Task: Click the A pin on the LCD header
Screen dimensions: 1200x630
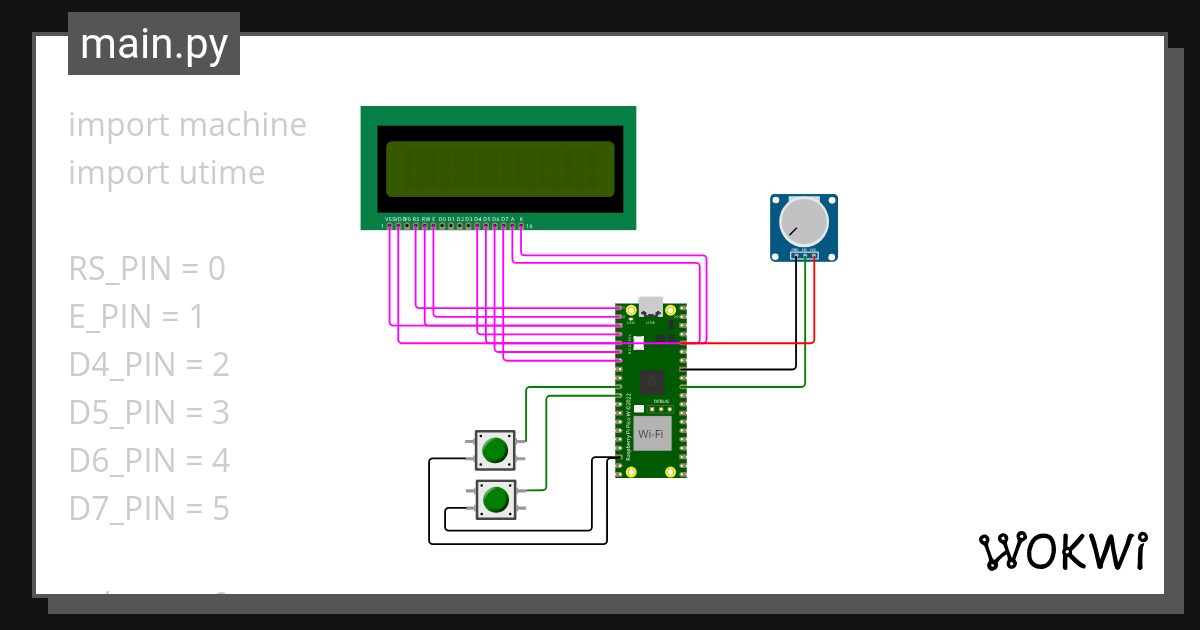Action: 512,225
